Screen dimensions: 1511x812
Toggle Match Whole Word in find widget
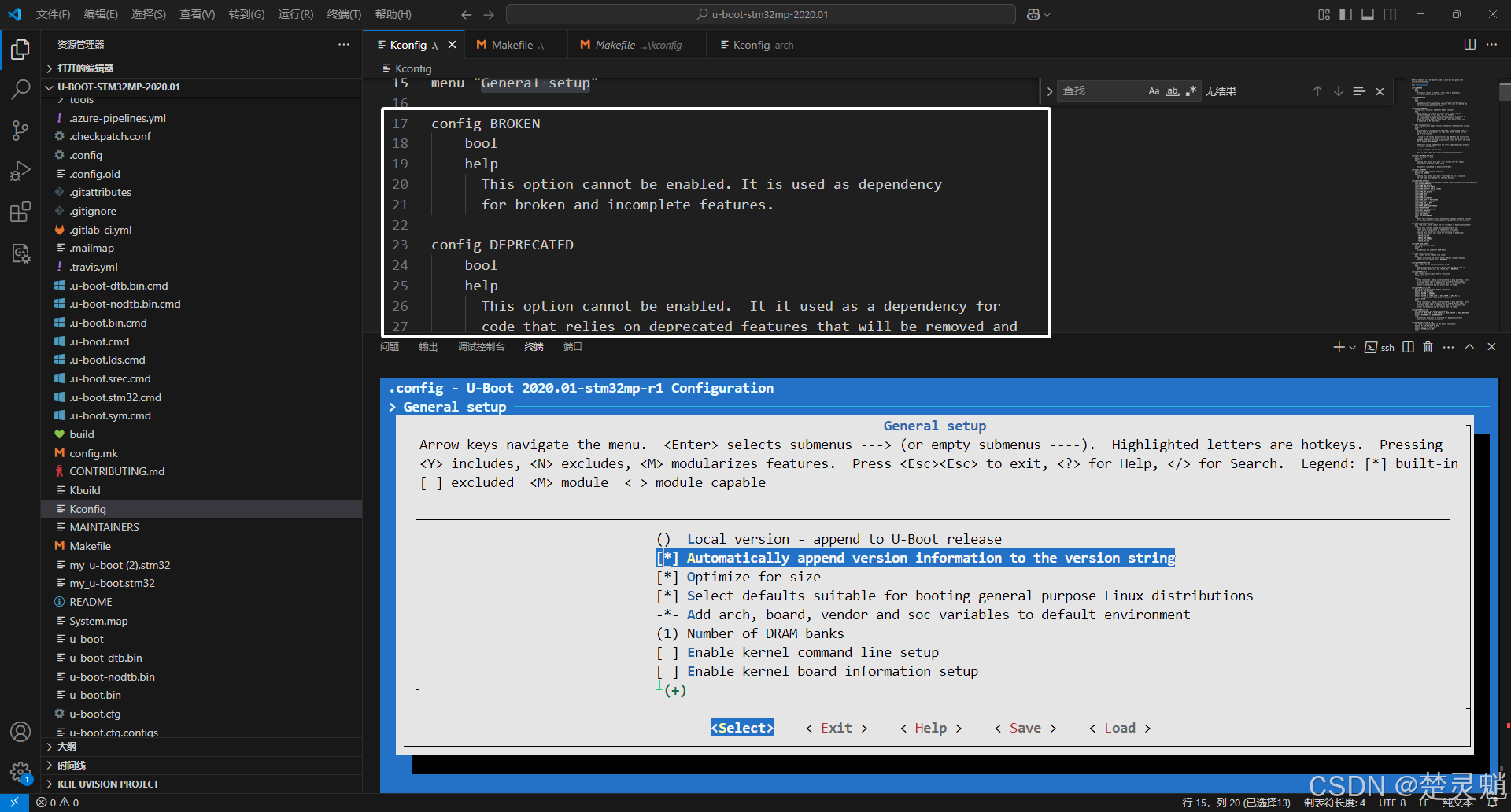[x=1173, y=91]
